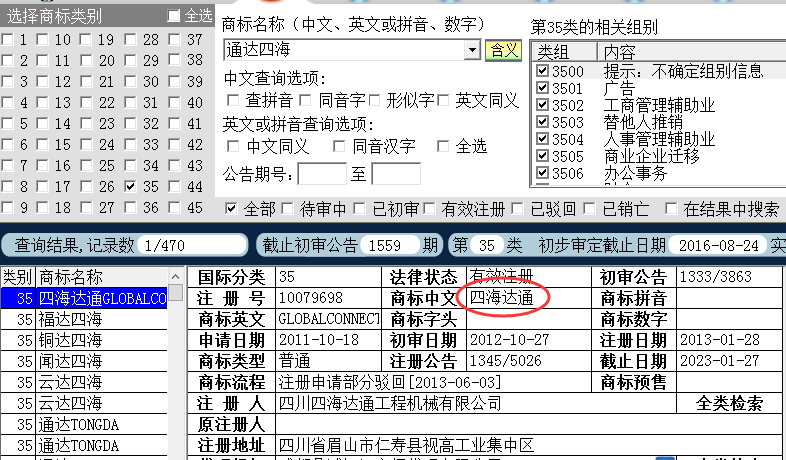Tick trademark class 45 checkbox

click(174, 207)
